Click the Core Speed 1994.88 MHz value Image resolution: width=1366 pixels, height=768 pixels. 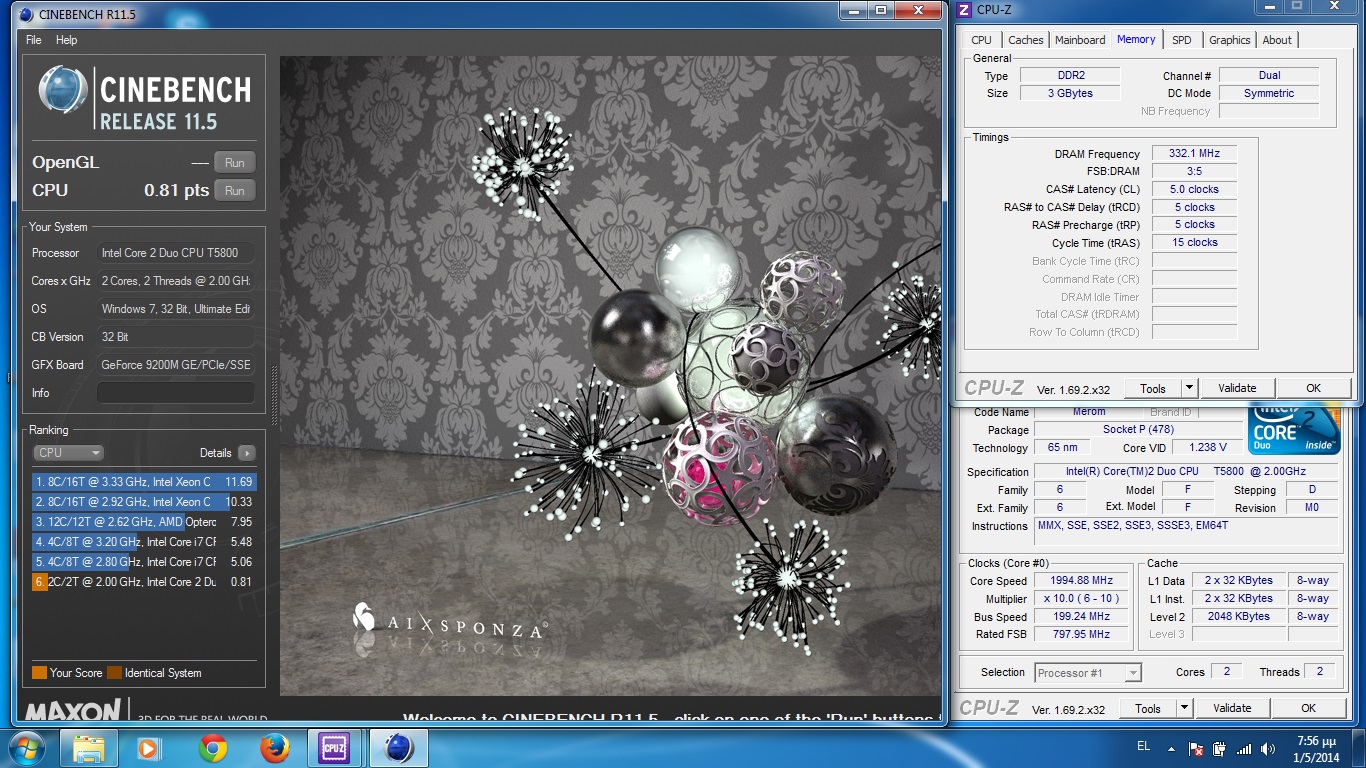pyautogui.click(x=1081, y=580)
